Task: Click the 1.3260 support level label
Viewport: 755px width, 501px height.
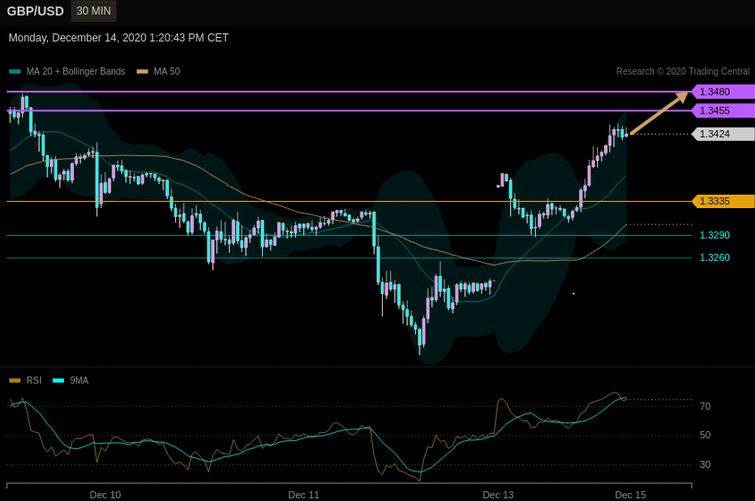Action: point(715,258)
